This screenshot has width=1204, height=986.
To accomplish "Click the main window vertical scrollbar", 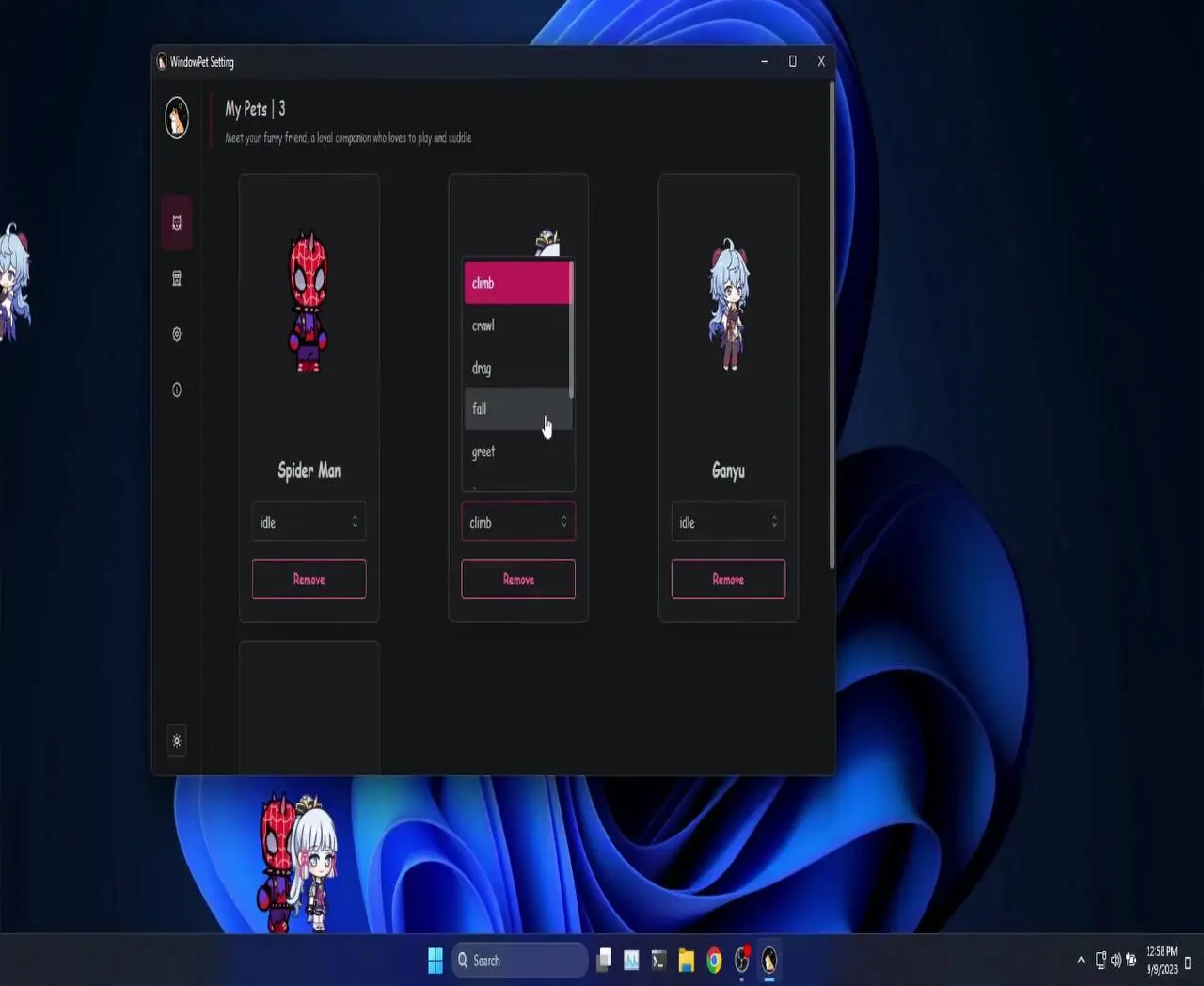I will coord(832,325).
